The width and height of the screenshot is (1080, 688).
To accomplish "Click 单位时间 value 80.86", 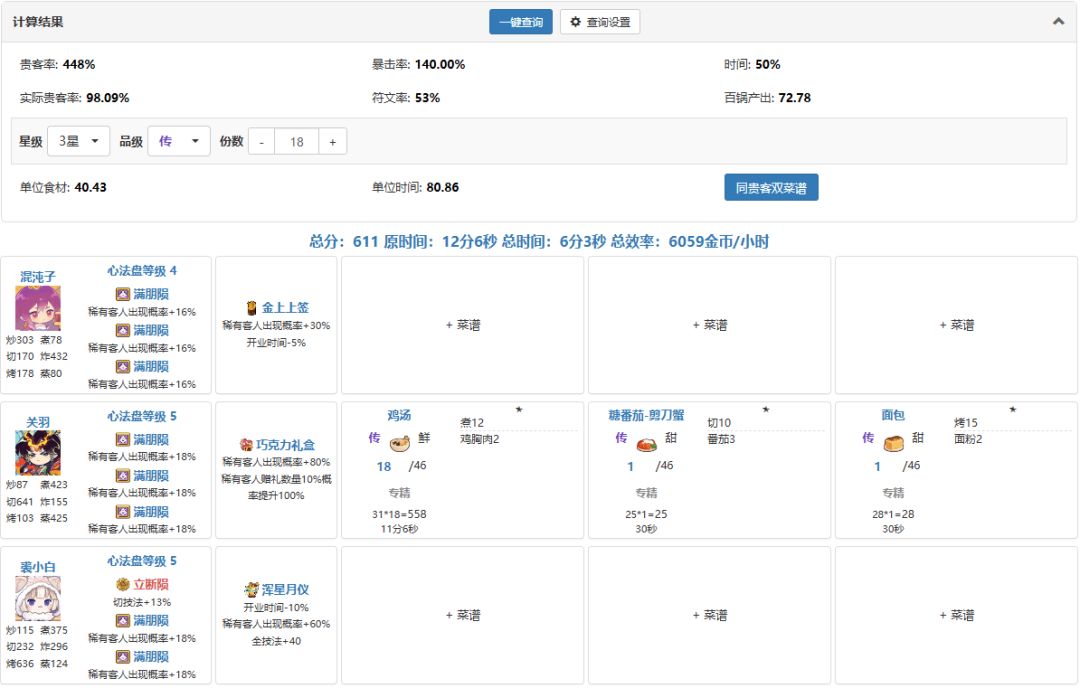I will 443,187.
